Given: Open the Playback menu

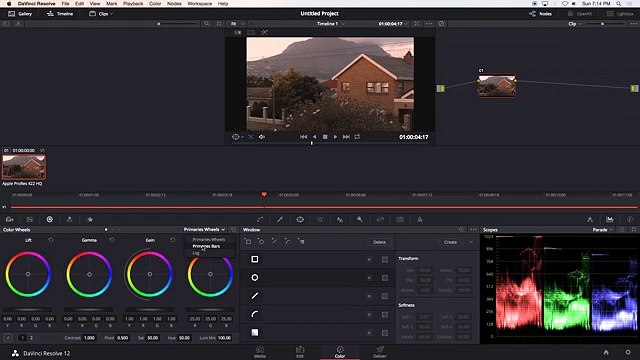Looking at the screenshot, I should click(133, 3).
